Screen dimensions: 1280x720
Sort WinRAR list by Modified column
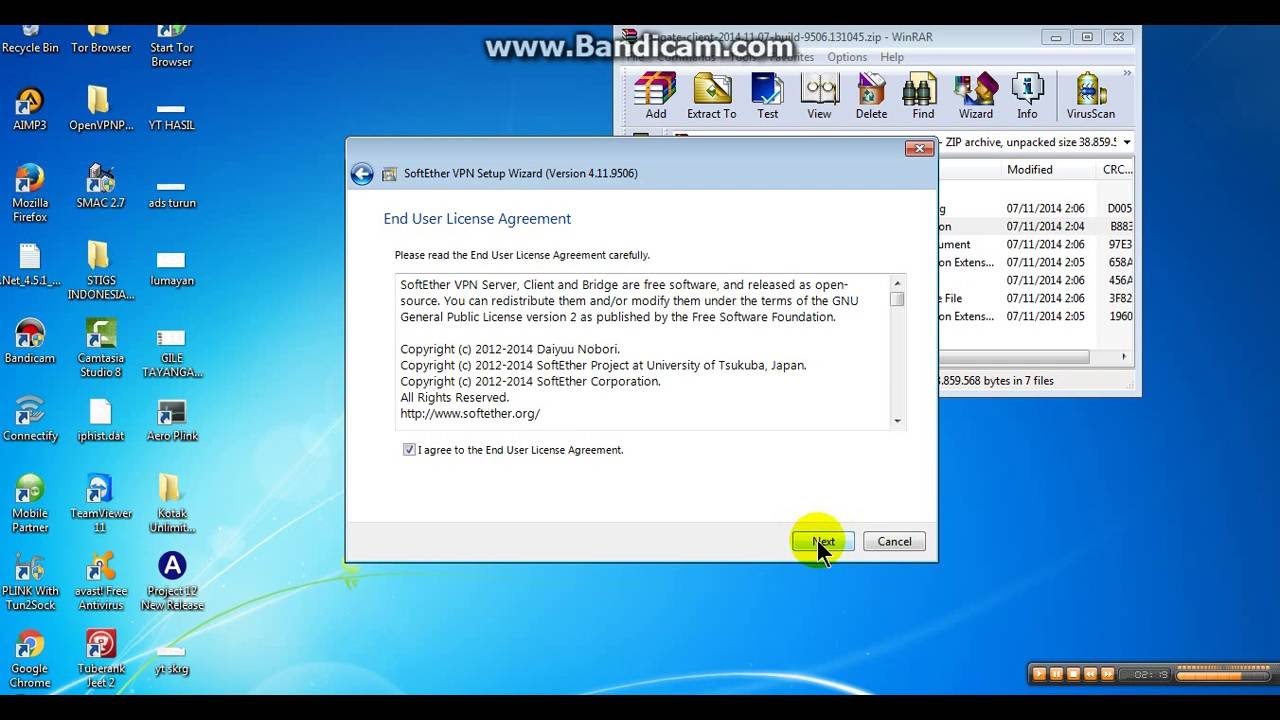click(x=1048, y=170)
